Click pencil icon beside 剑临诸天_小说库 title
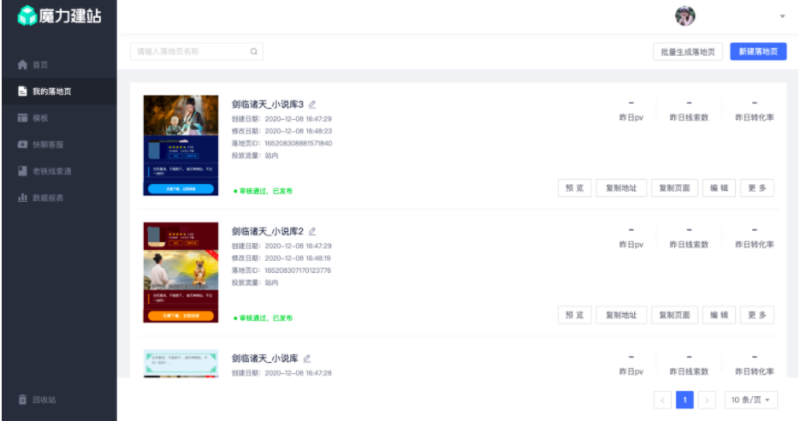This screenshot has height=421, width=800. coord(307,359)
